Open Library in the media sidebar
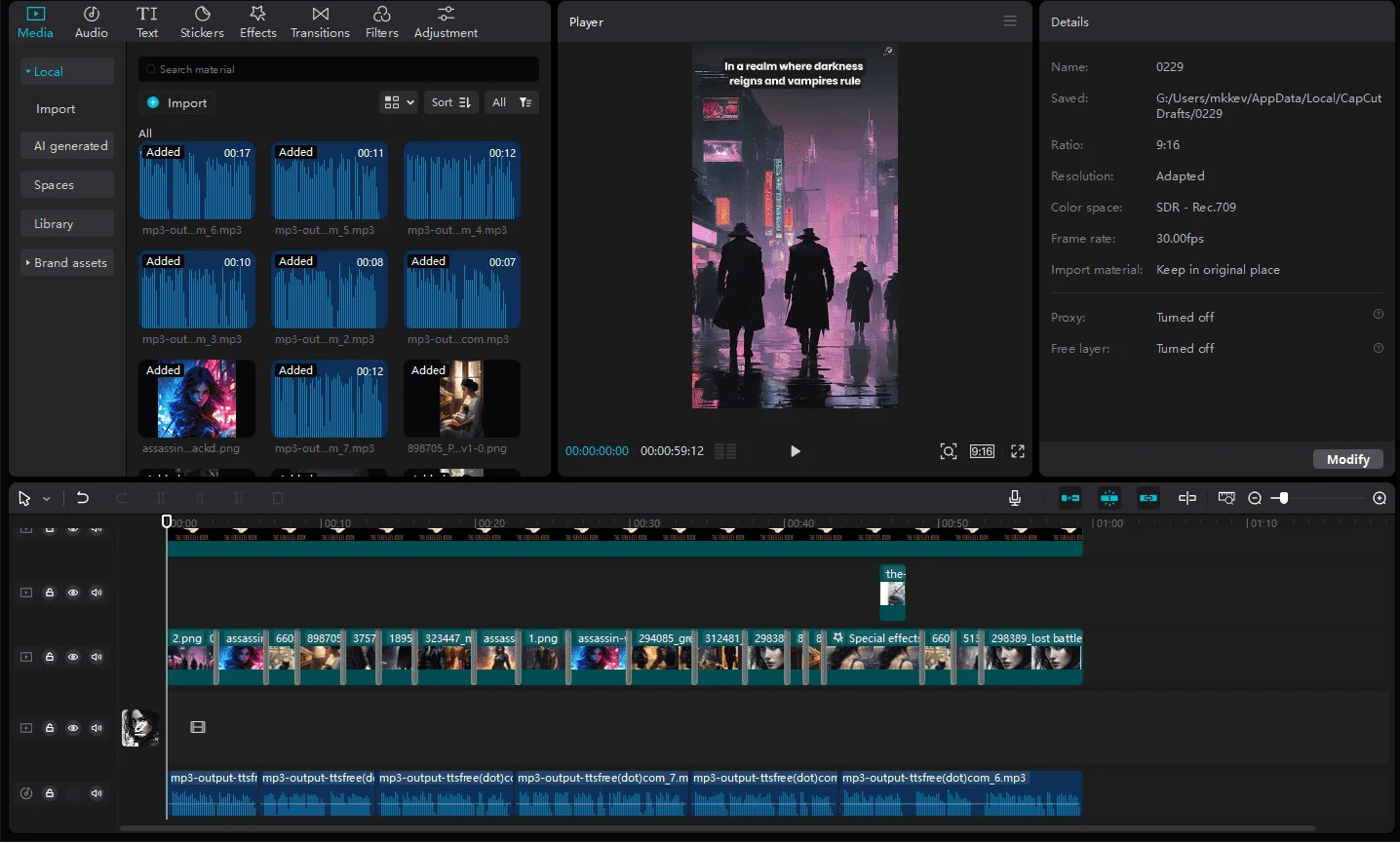The width and height of the screenshot is (1400, 843). pos(67,223)
